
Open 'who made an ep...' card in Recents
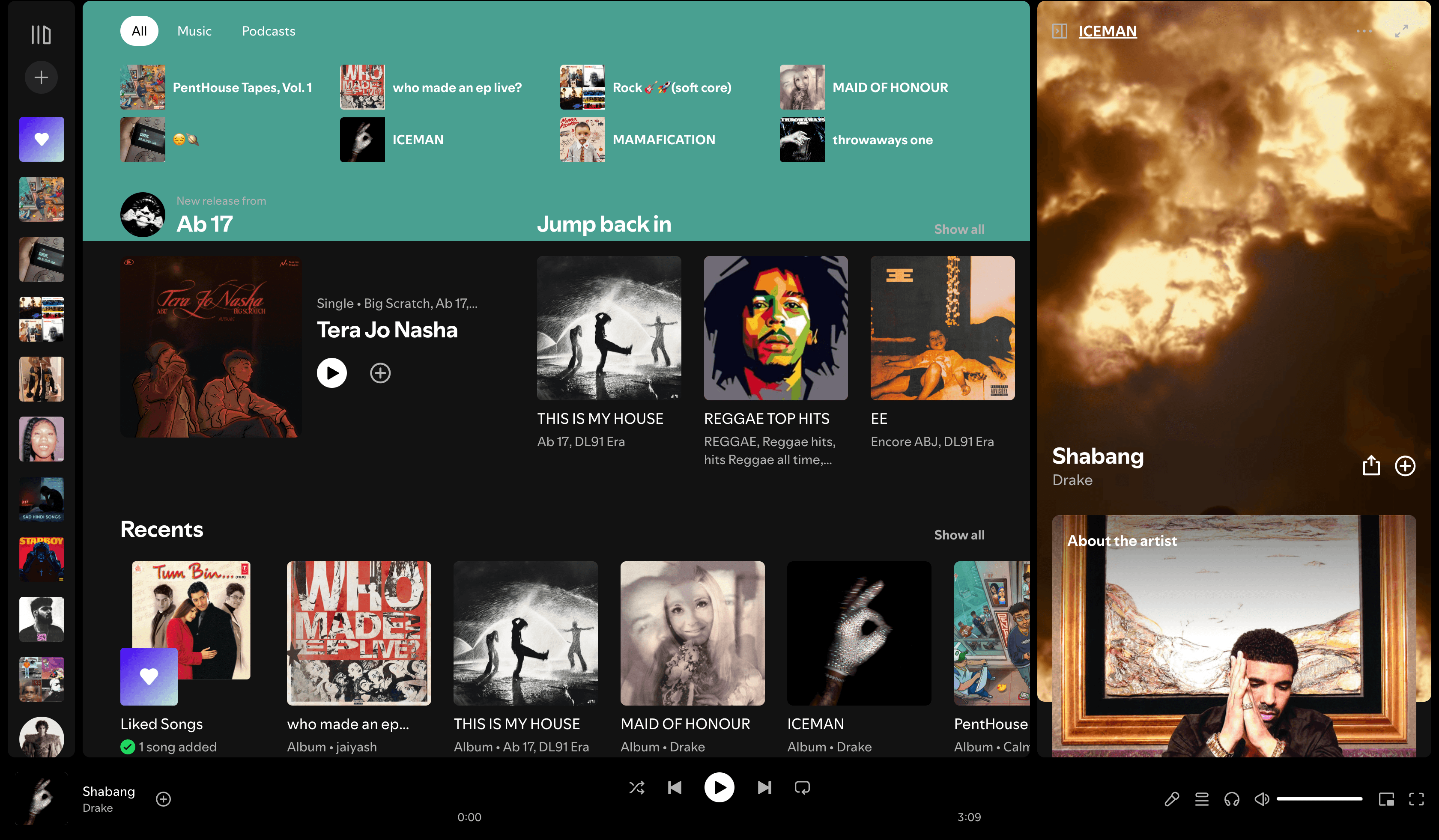click(358, 657)
